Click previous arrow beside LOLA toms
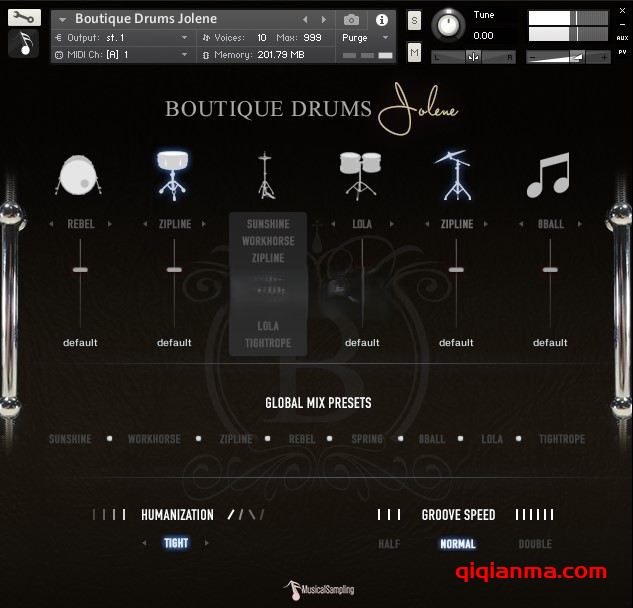The width and height of the screenshot is (633, 608). (x=333, y=224)
